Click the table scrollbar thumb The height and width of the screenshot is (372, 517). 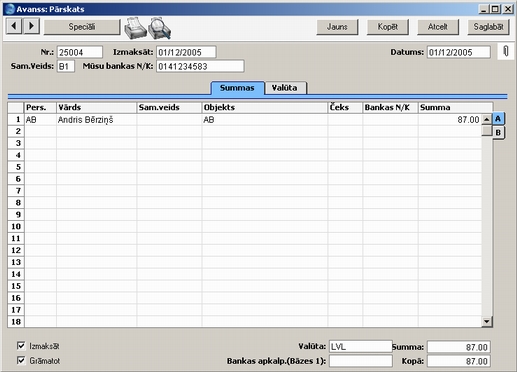click(487, 130)
